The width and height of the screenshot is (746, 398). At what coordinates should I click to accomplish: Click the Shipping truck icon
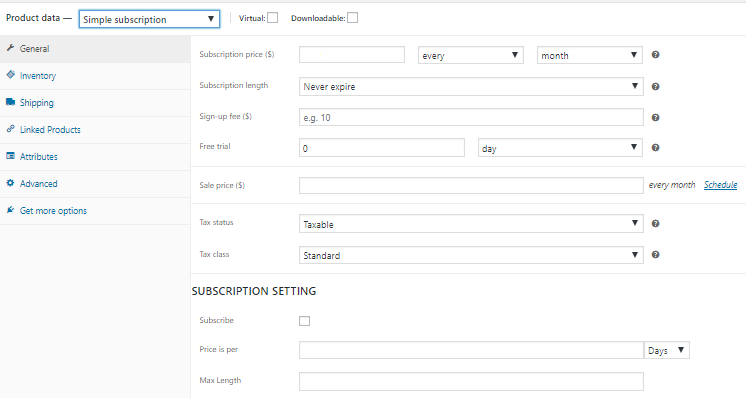(x=10, y=102)
